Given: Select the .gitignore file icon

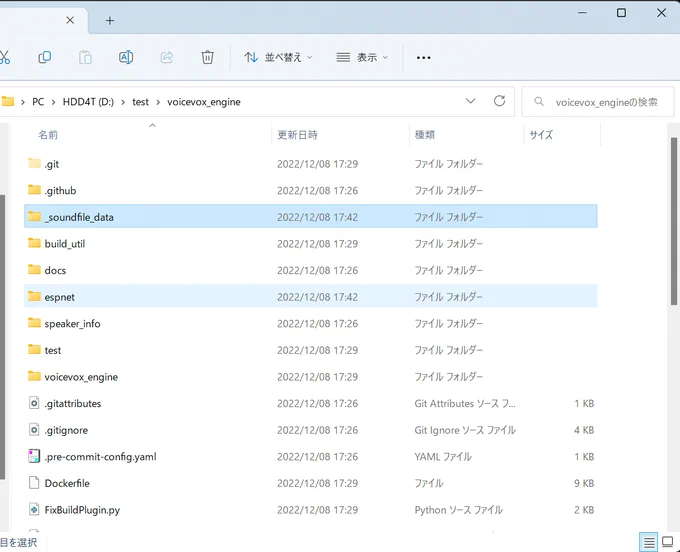Looking at the screenshot, I should (x=34, y=429).
